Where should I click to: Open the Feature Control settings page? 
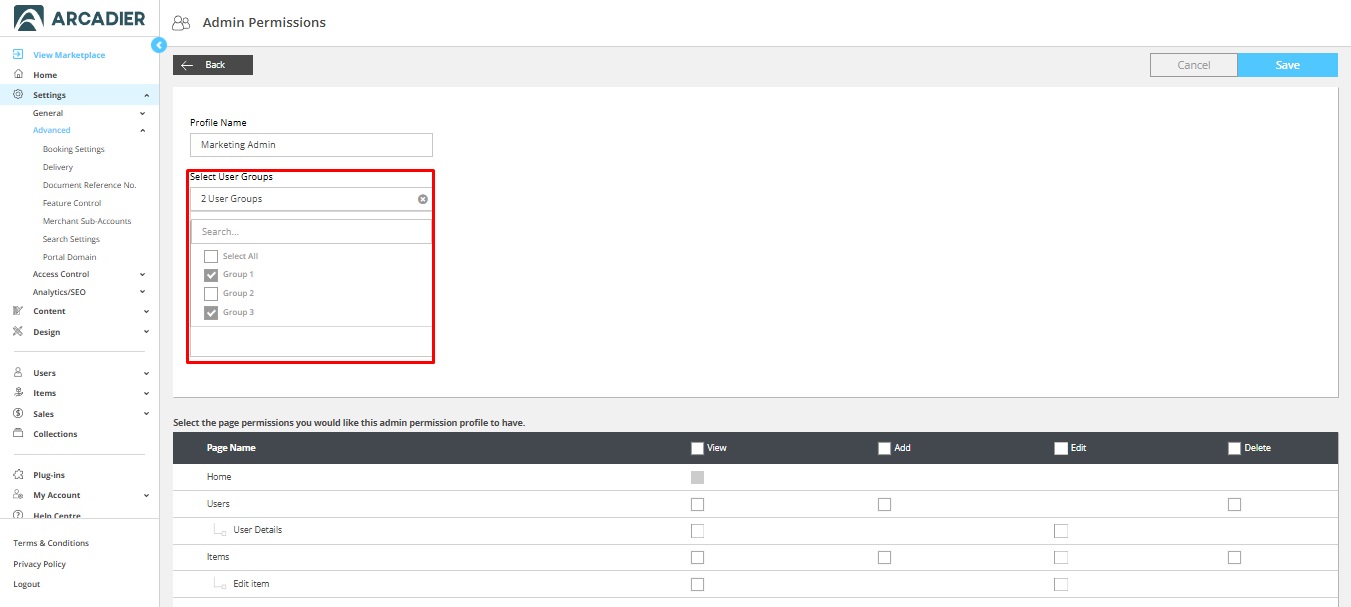pyautogui.click(x=72, y=203)
